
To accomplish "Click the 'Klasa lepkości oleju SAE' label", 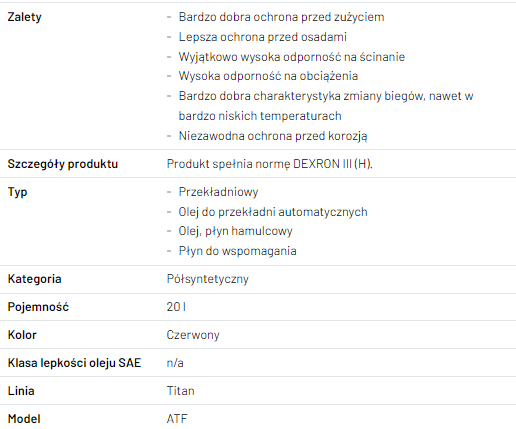I will pyautogui.click(x=74, y=363).
